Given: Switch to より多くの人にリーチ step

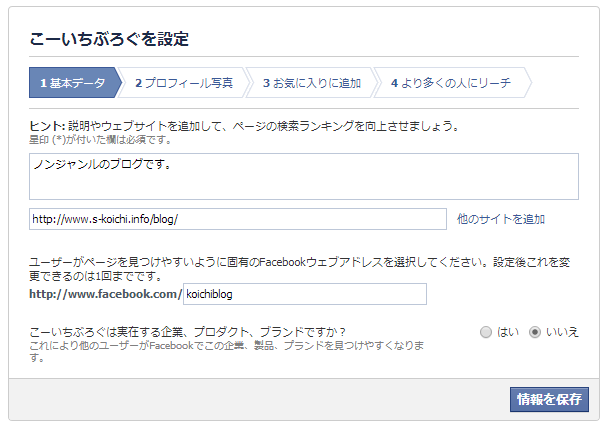Looking at the screenshot, I should coord(450,83).
